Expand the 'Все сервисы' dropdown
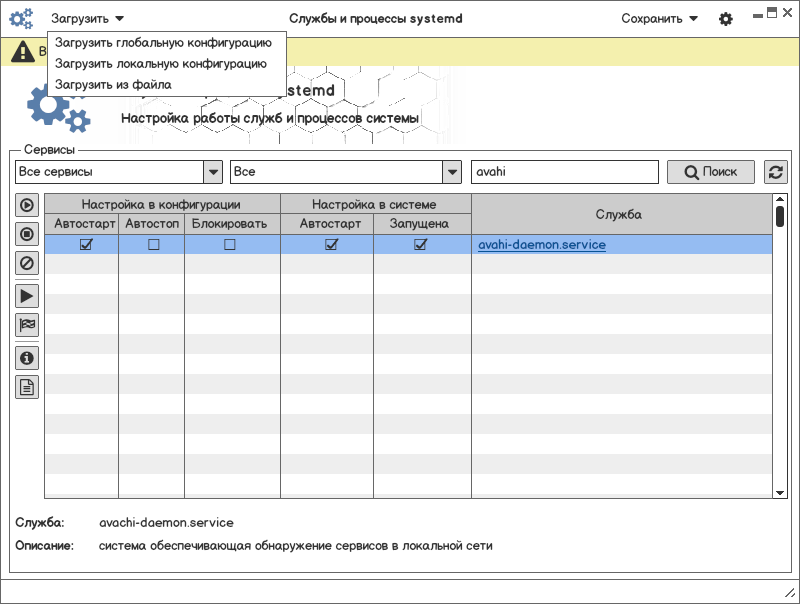 (213, 172)
